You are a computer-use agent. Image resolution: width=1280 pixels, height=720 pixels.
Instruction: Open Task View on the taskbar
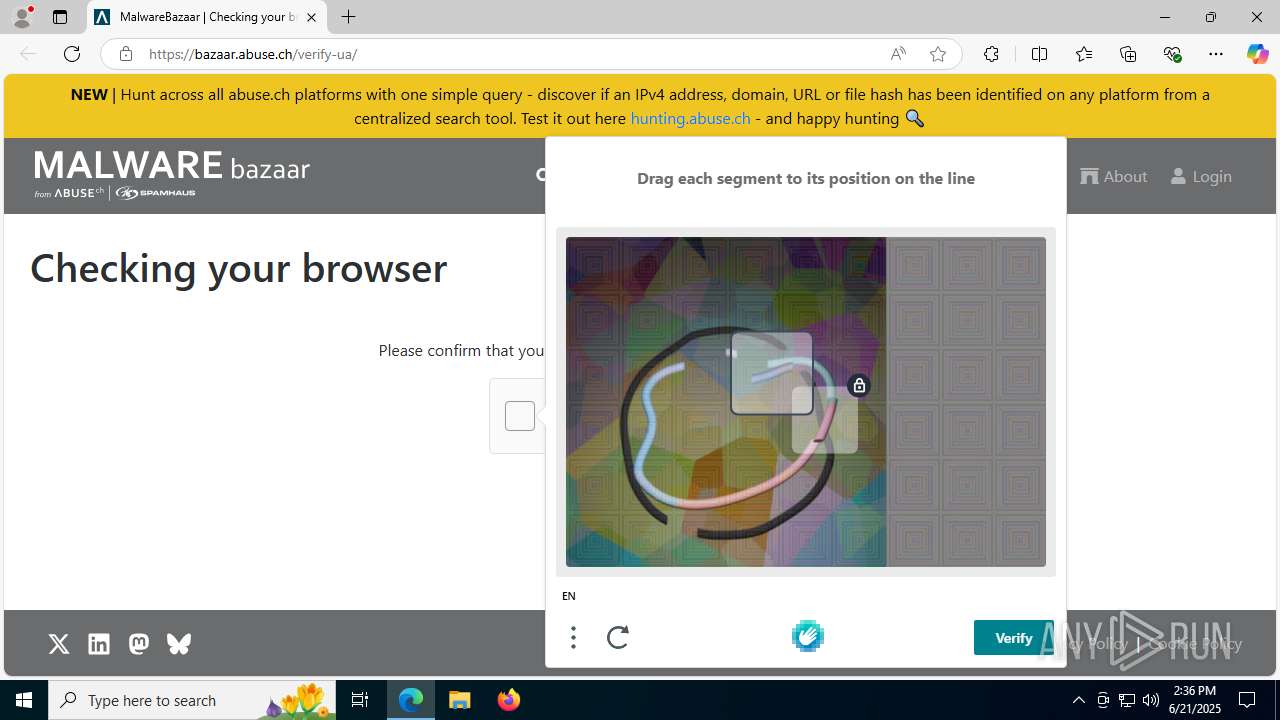[x=360, y=700]
